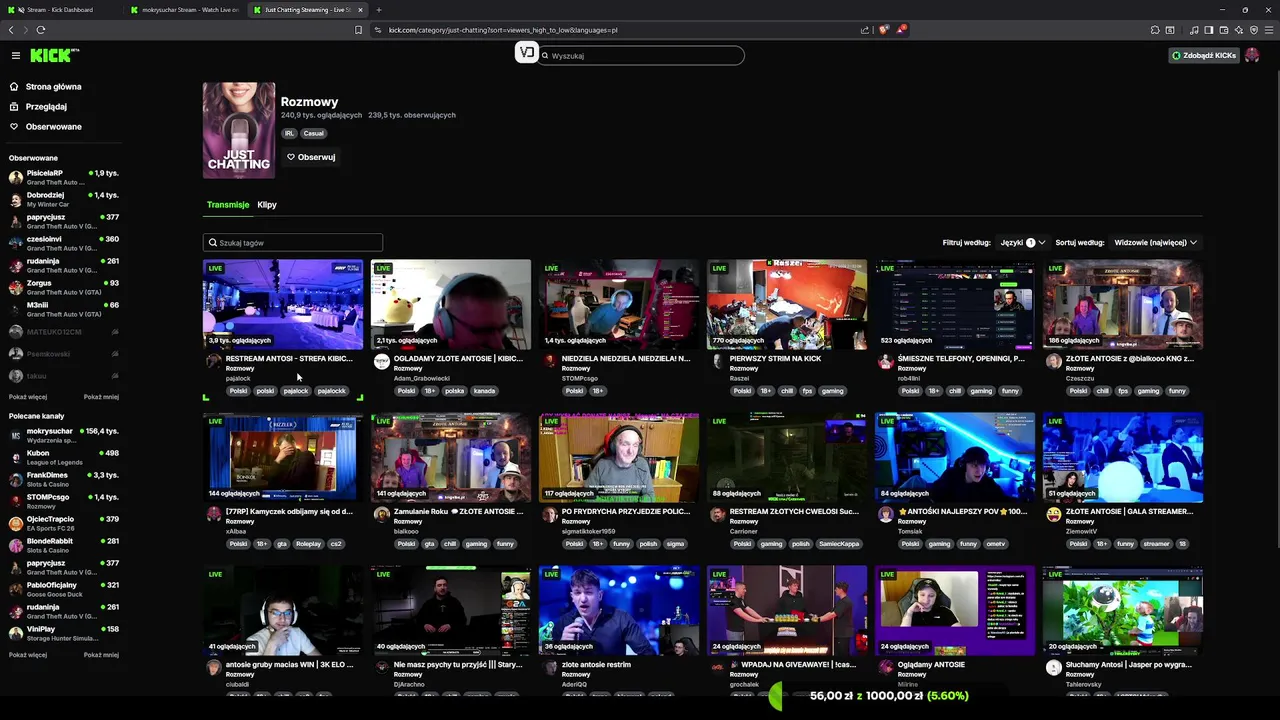Open the browser extensions puzzle icon
The image size is (1280, 720).
click(1155, 30)
